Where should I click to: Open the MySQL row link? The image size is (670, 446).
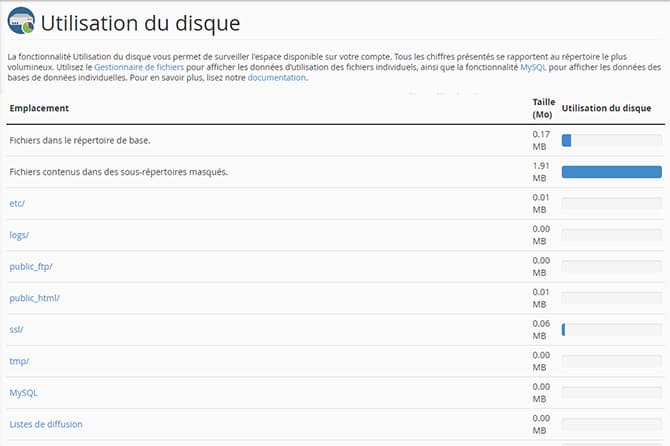coord(24,393)
